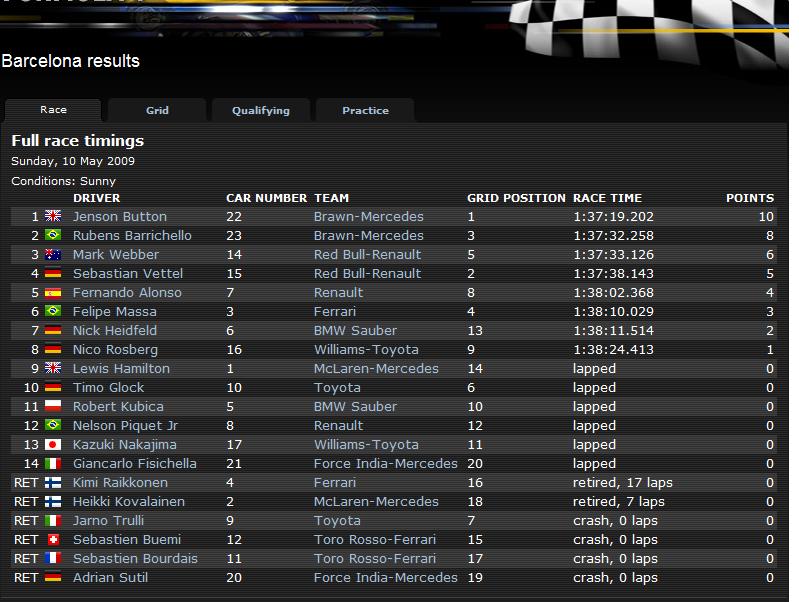Click the Italian flag beside Giancarlo Fisichella
This screenshot has width=799, height=602.
click(x=53, y=463)
